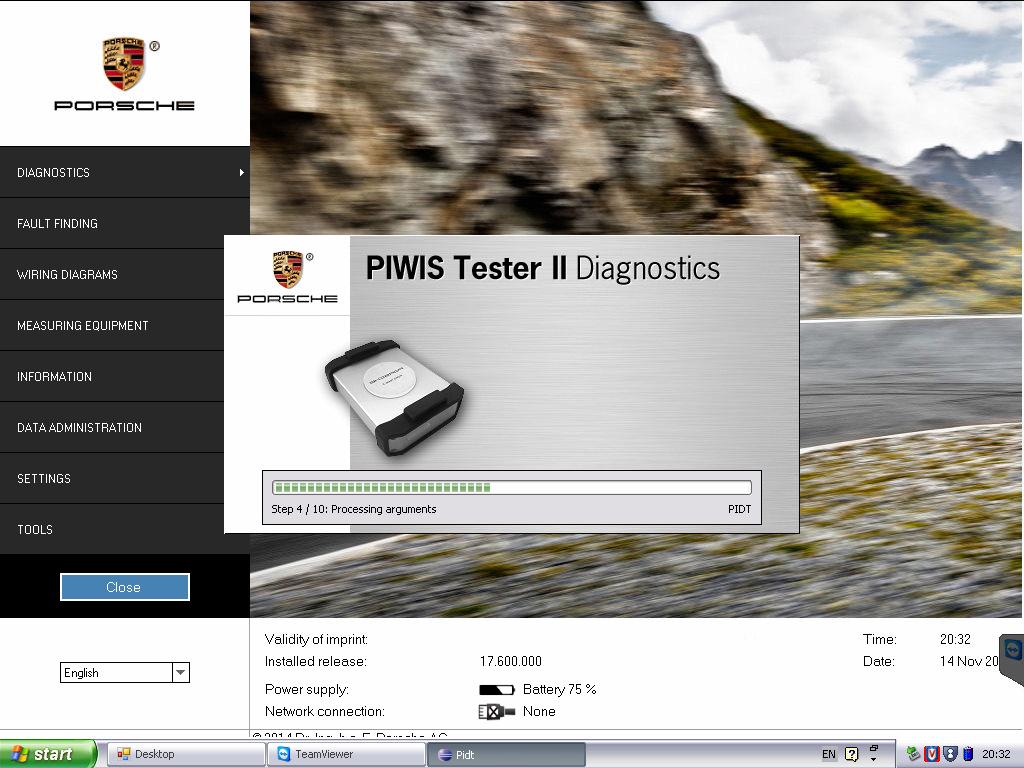The image size is (1024, 768).
Task: Click the TeamViewer side panel tab
Action: click(x=1012, y=658)
